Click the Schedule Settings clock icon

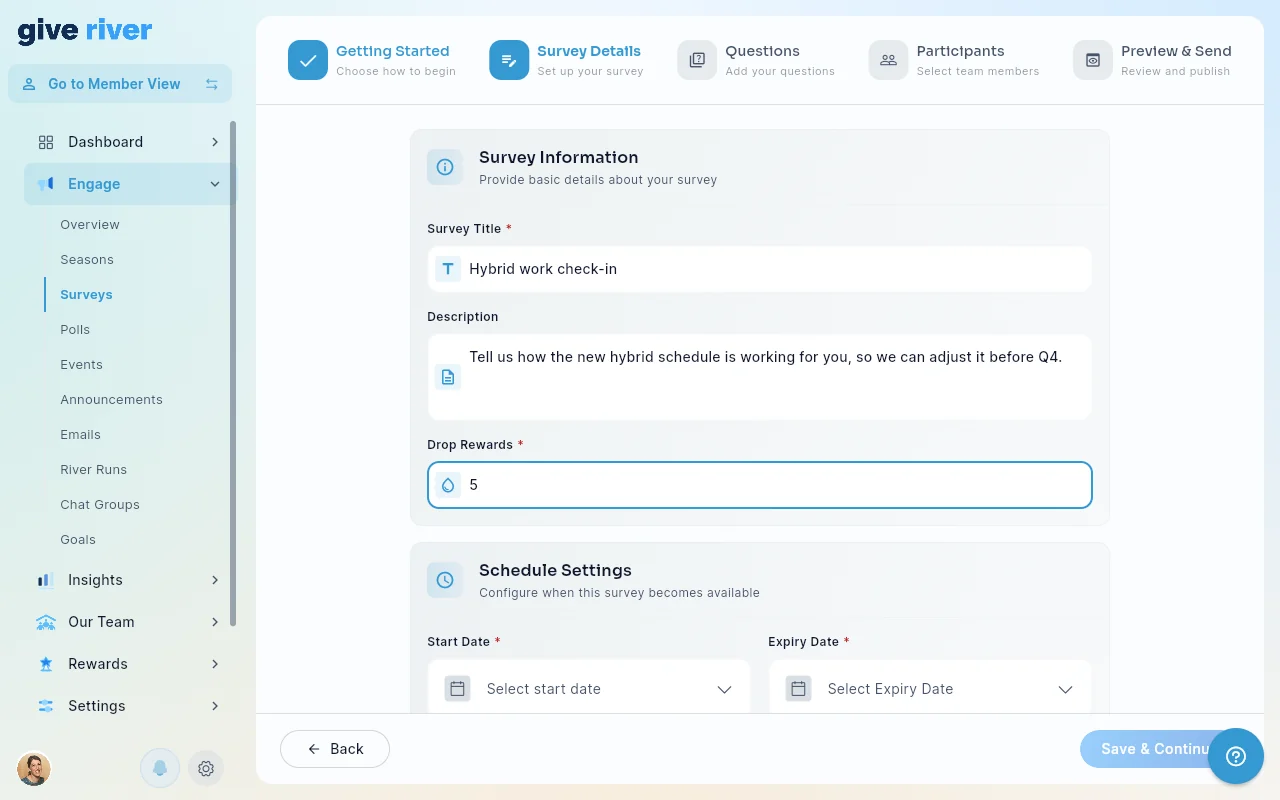tap(445, 580)
